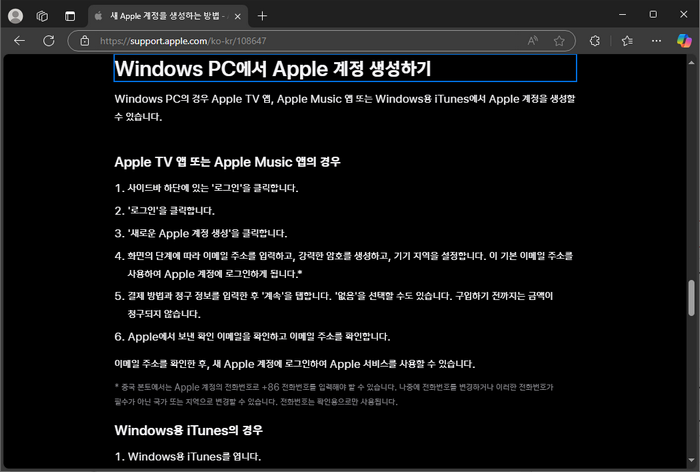The height and width of the screenshot is (472, 700).
Task: Click vertical scrollbar thumb
Action: point(692,298)
